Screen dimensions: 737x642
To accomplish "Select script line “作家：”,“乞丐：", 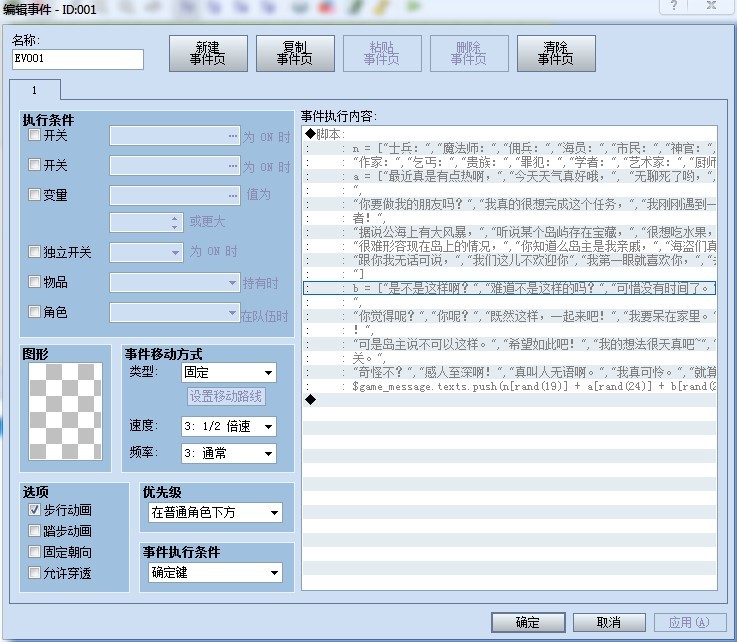I will (x=510, y=163).
